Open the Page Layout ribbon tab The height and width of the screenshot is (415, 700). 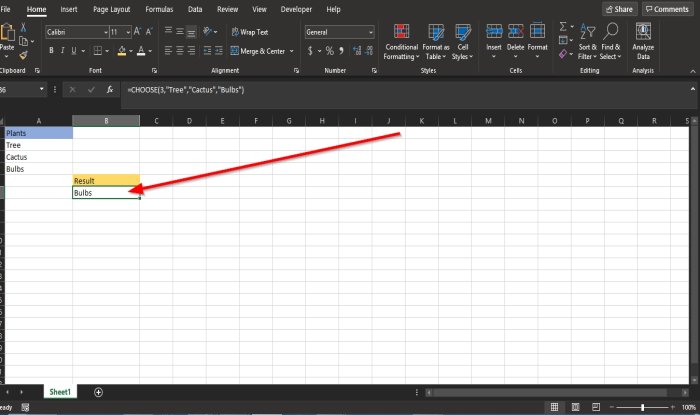click(112, 9)
